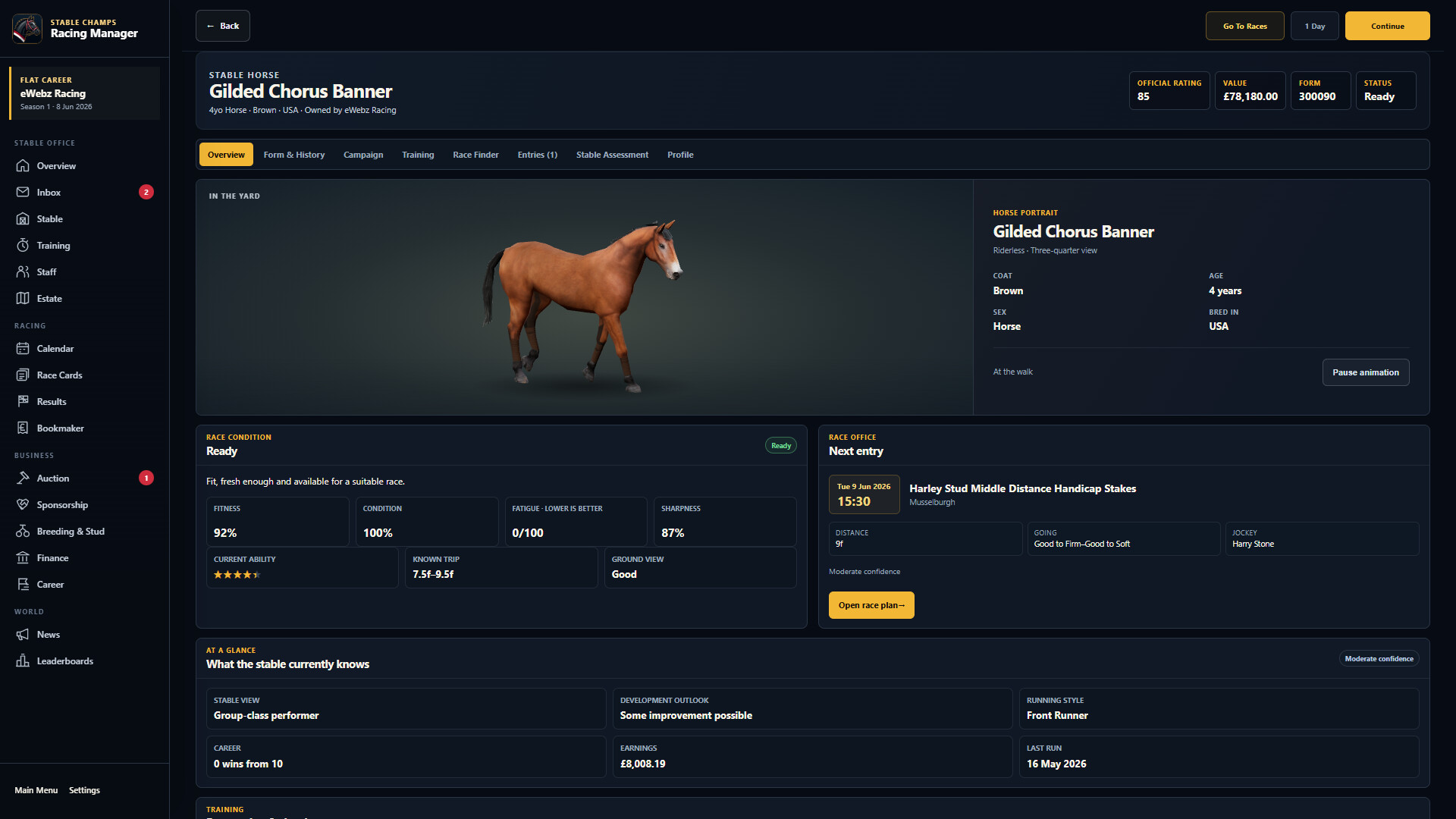The height and width of the screenshot is (819, 1456).
Task: Open Results via its flag icon
Action: click(x=23, y=401)
